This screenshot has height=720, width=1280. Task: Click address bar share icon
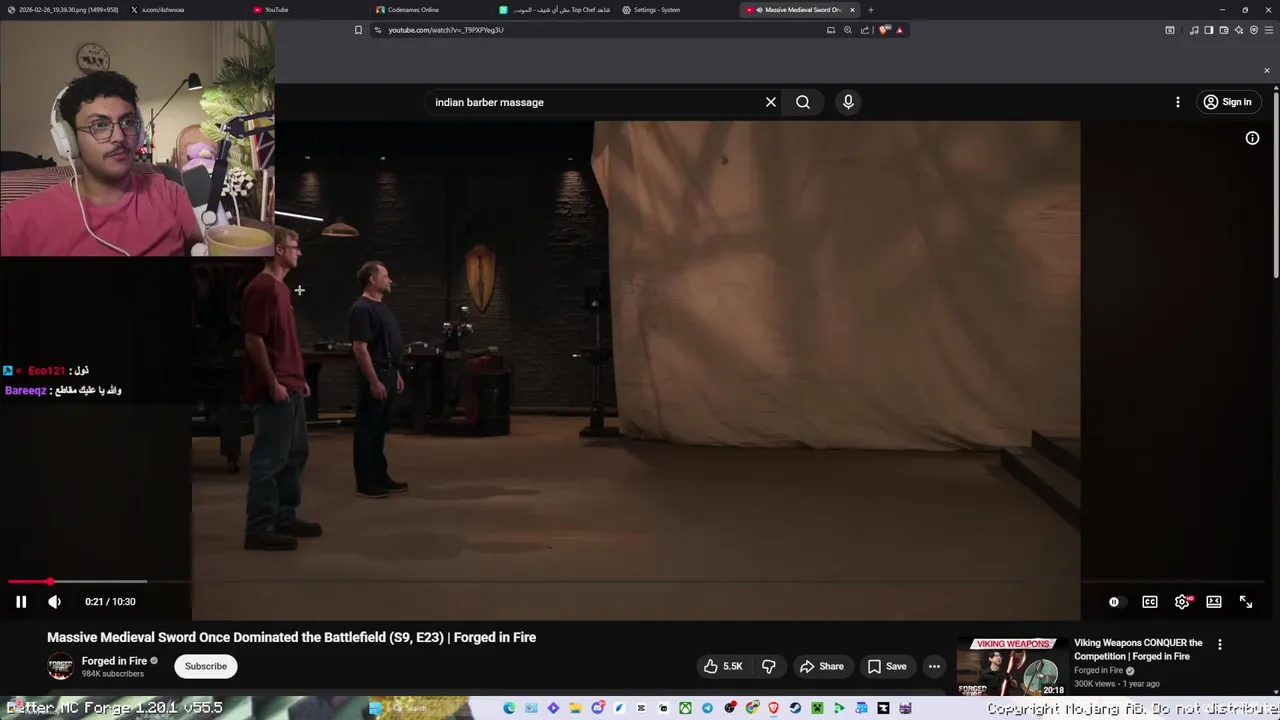pyautogui.click(x=865, y=30)
